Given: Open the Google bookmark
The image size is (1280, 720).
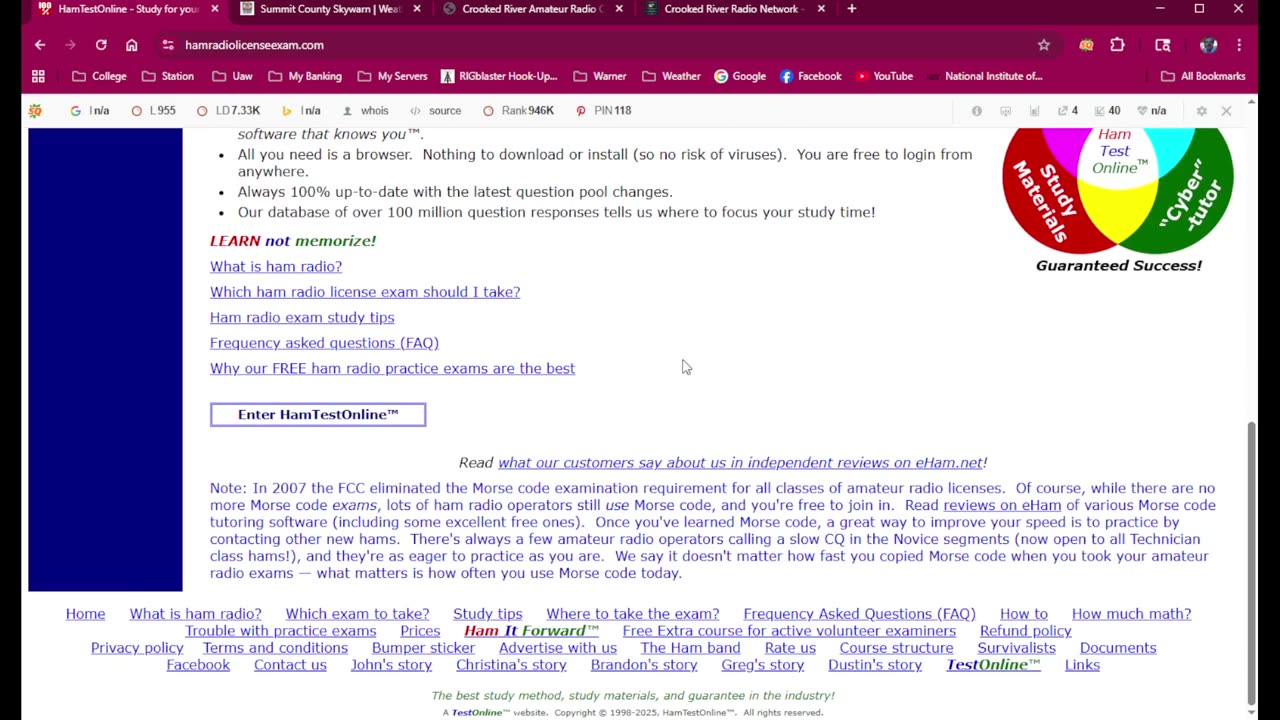Looking at the screenshot, I should pyautogui.click(x=739, y=76).
